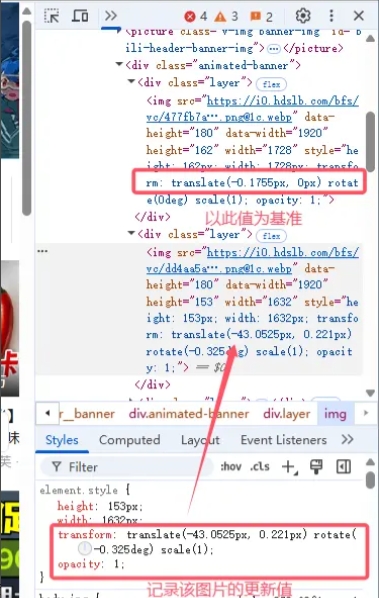Click the orange issues count badge
This screenshot has height=598, width=379.
click(x=261, y=16)
